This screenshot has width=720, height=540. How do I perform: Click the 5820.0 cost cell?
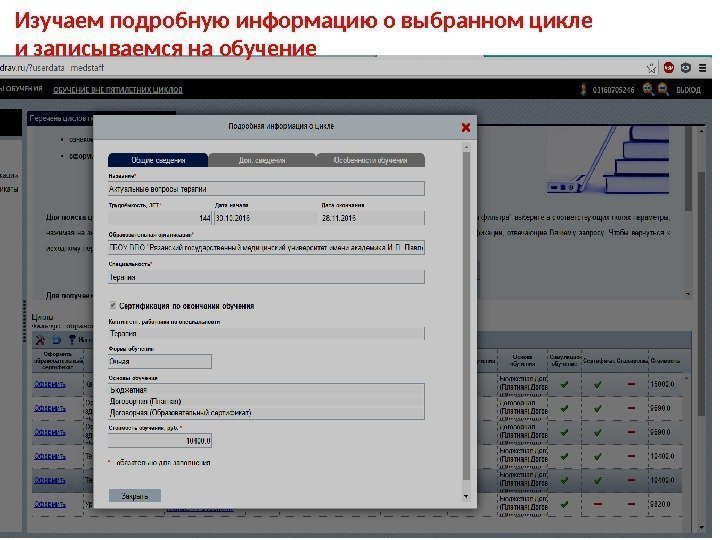tap(663, 504)
